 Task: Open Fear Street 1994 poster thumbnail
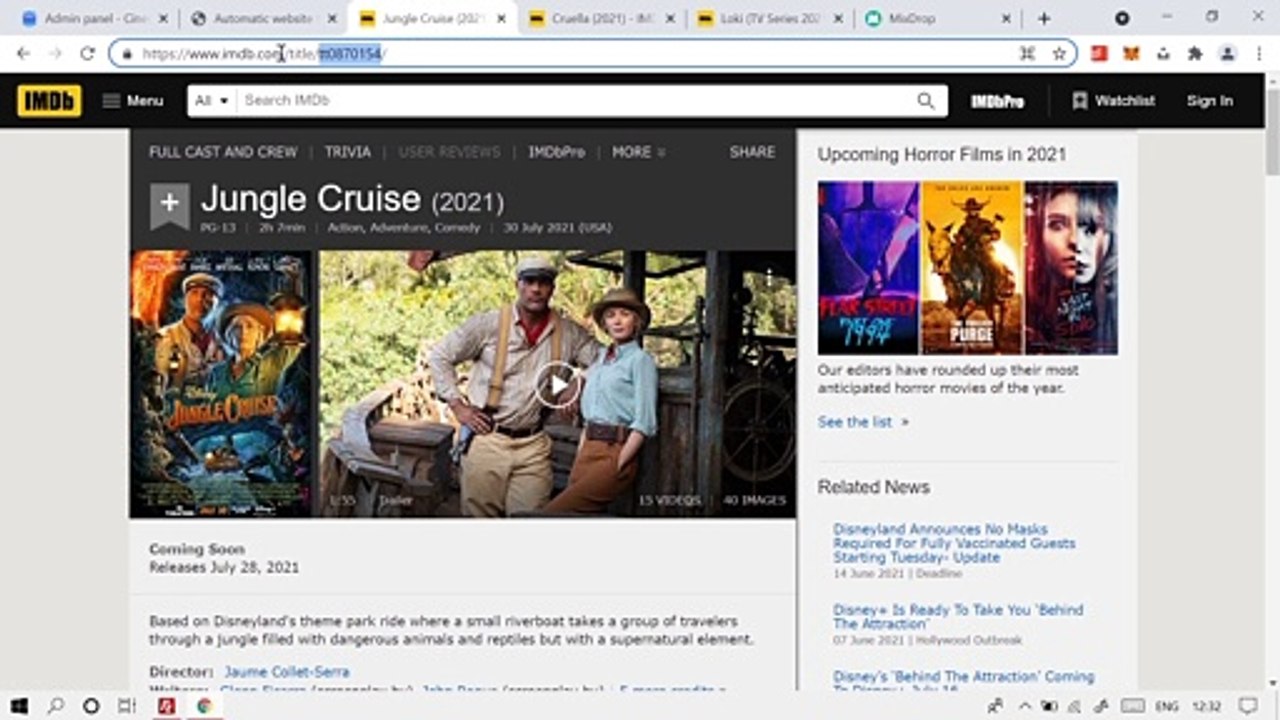pos(868,268)
